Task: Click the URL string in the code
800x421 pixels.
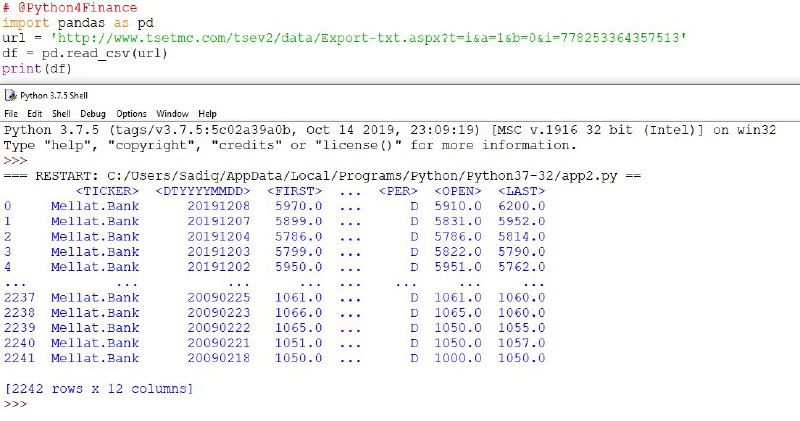Action: [x=368, y=38]
